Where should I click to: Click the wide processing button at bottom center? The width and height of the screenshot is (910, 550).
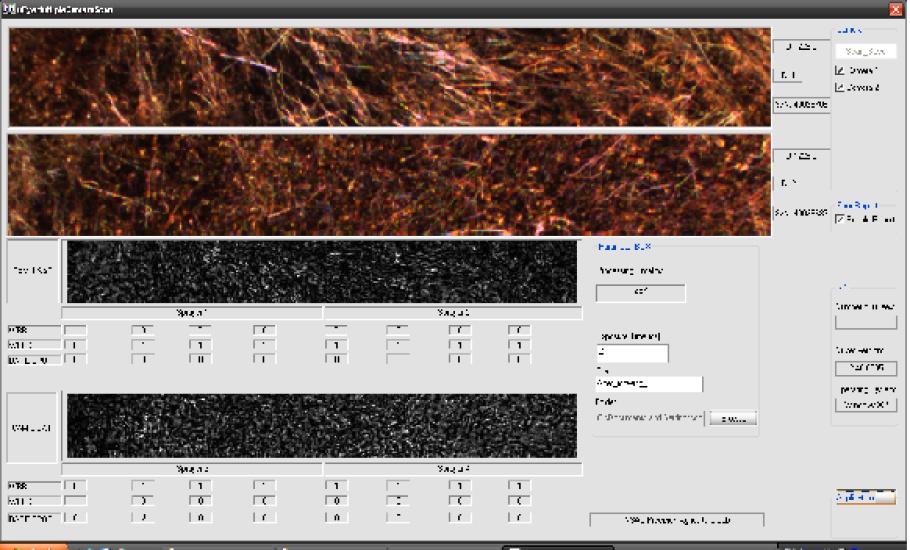(677, 520)
